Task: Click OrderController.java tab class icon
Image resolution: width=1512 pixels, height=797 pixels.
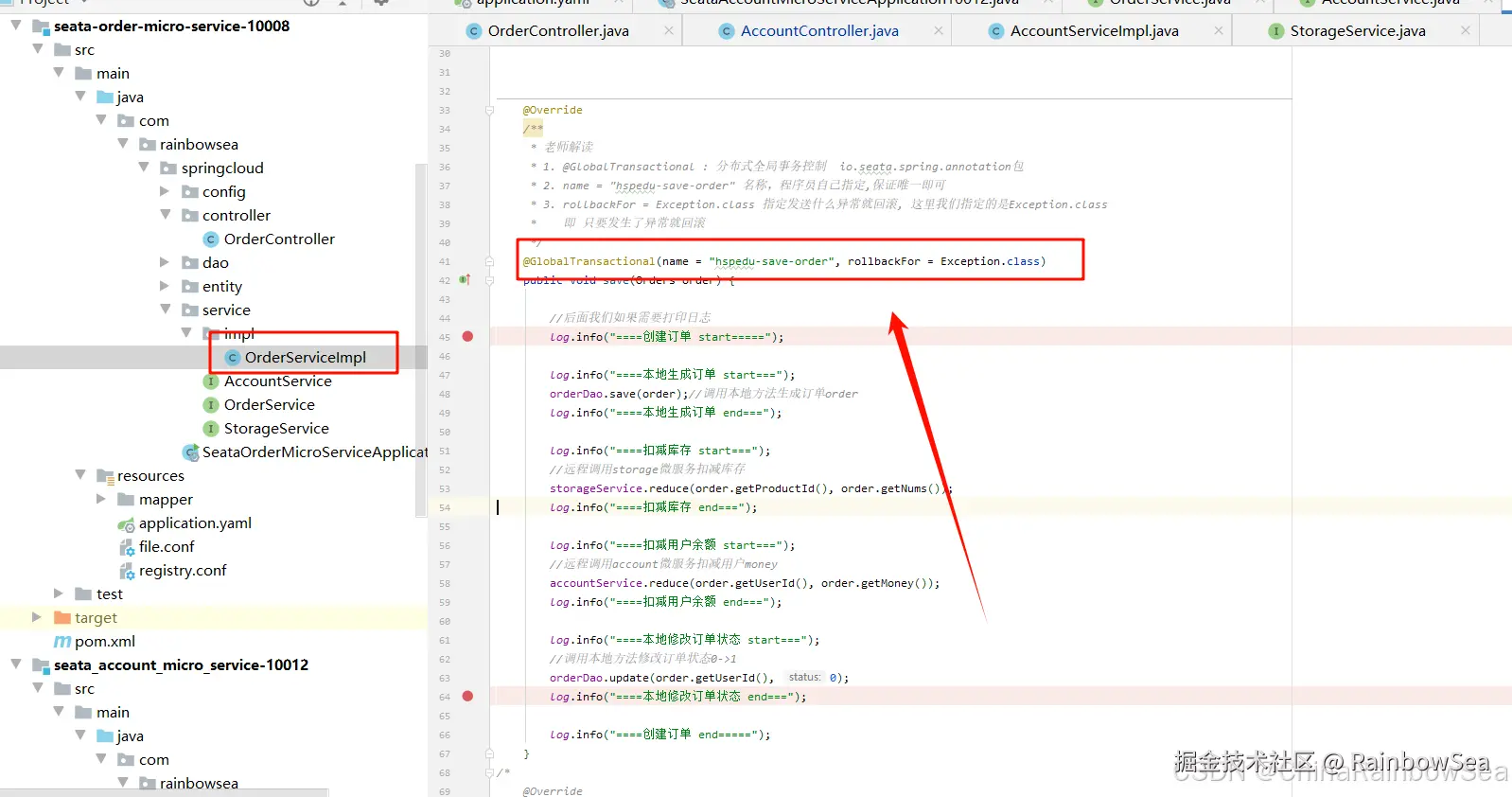Action: 474,31
